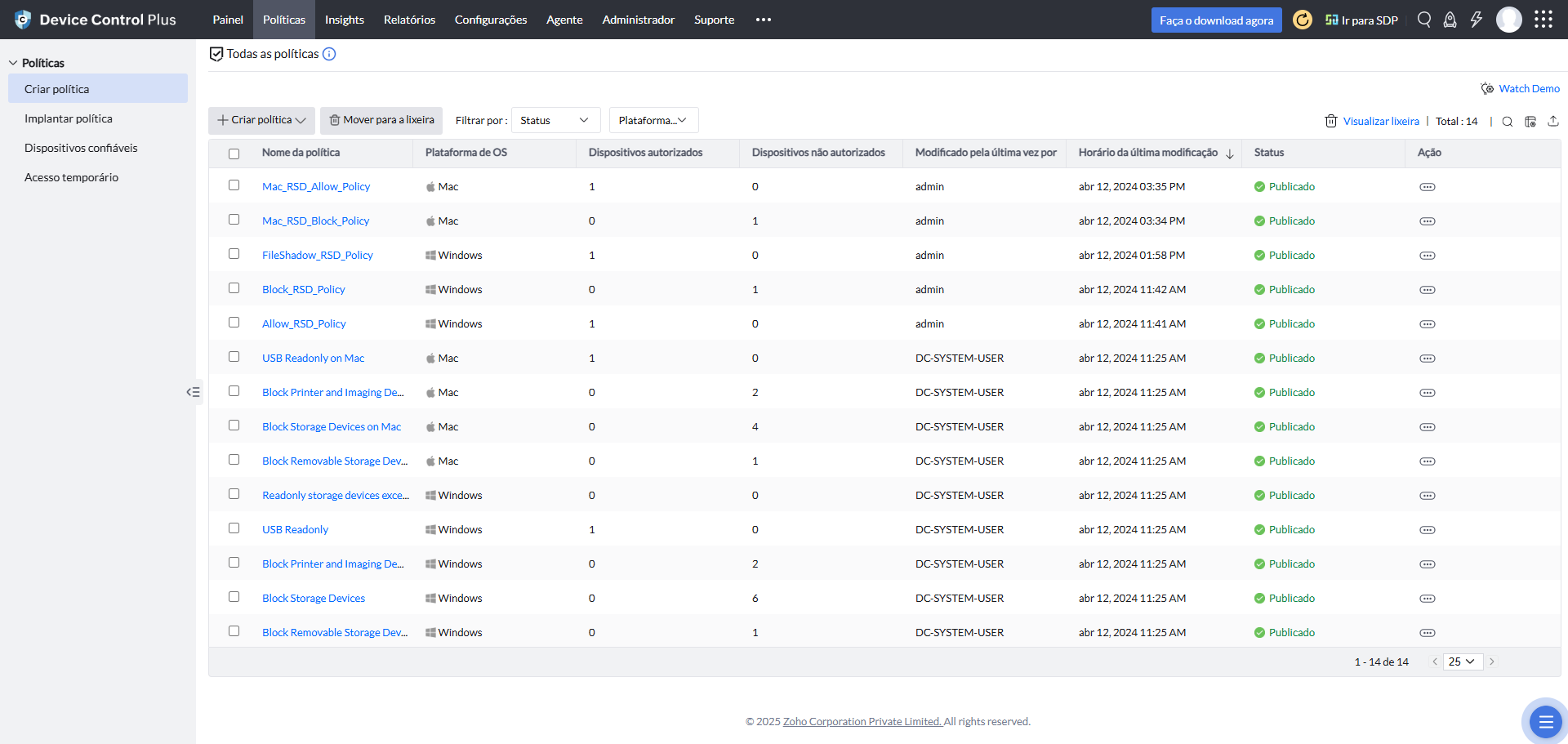Check the Block_RSD_Policy row checkbox
1568x744 pixels.
234,288
